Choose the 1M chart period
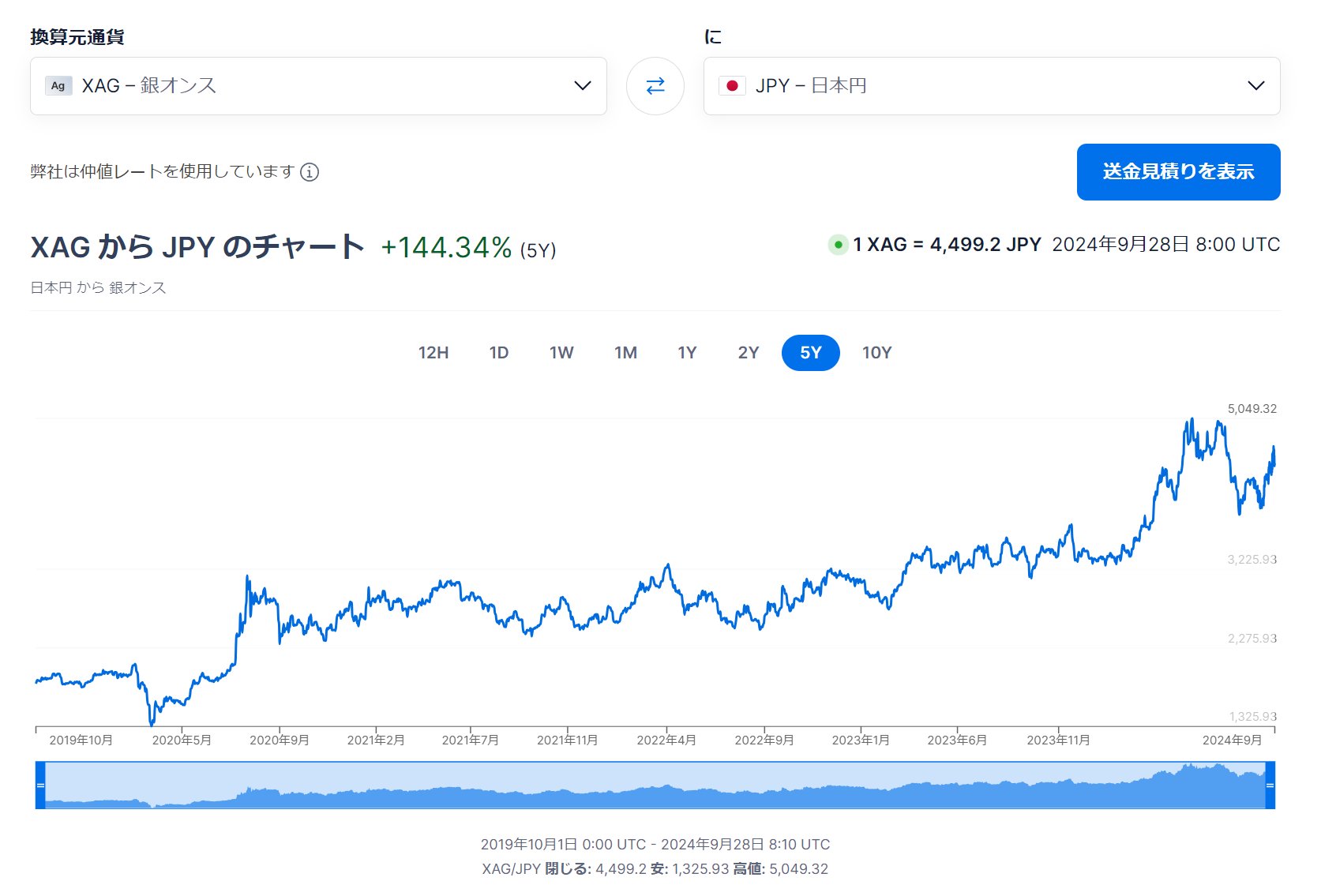This screenshot has height=896, width=1321. [x=625, y=353]
